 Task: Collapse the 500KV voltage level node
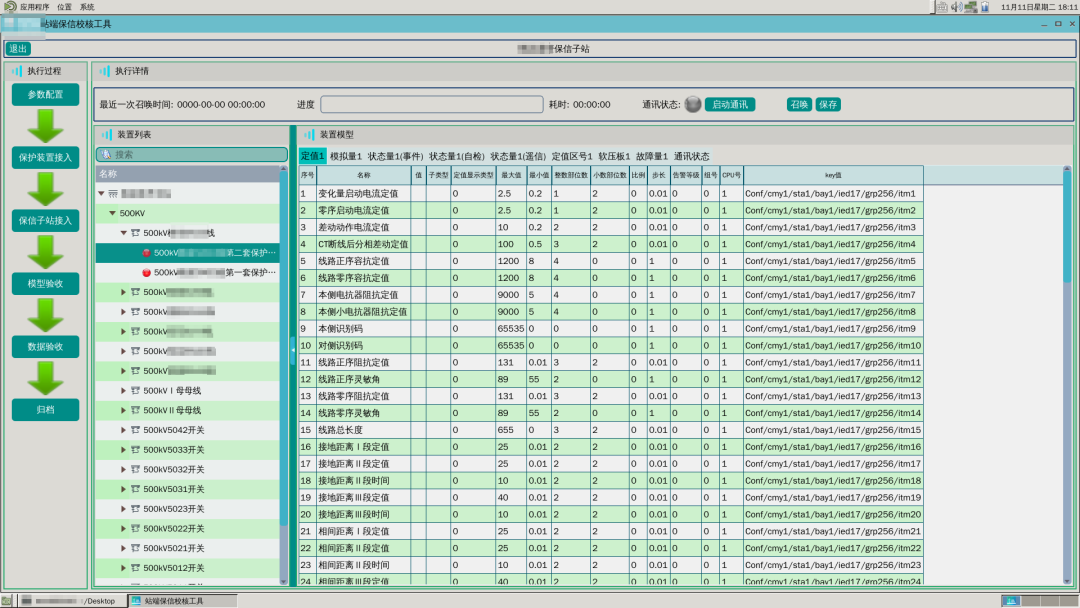pos(112,213)
